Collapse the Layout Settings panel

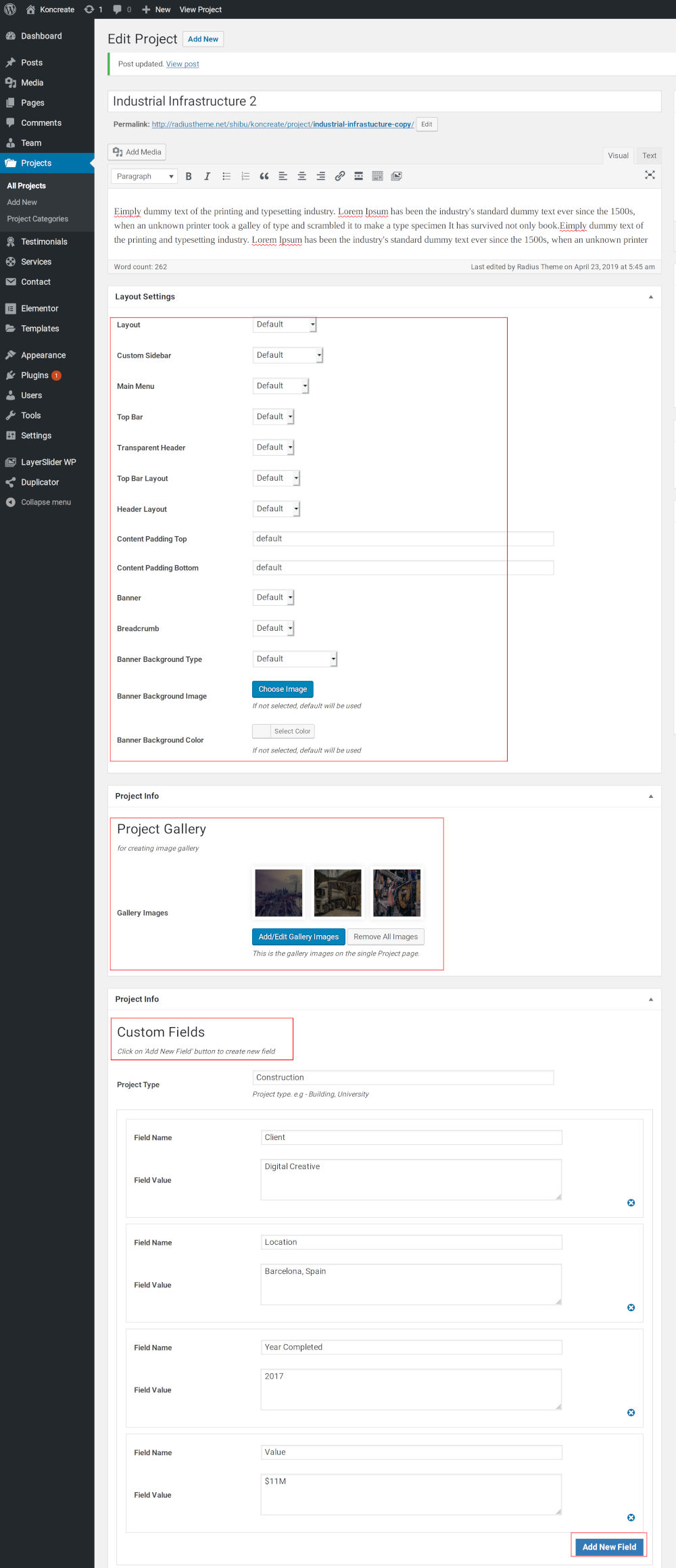[651, 297]
